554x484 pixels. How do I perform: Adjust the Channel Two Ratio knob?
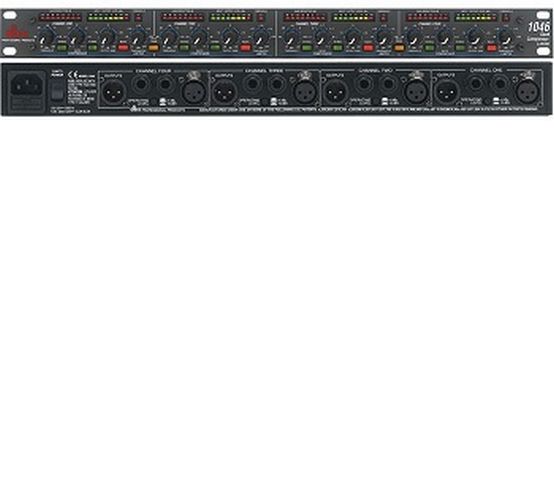pos(199,36)
